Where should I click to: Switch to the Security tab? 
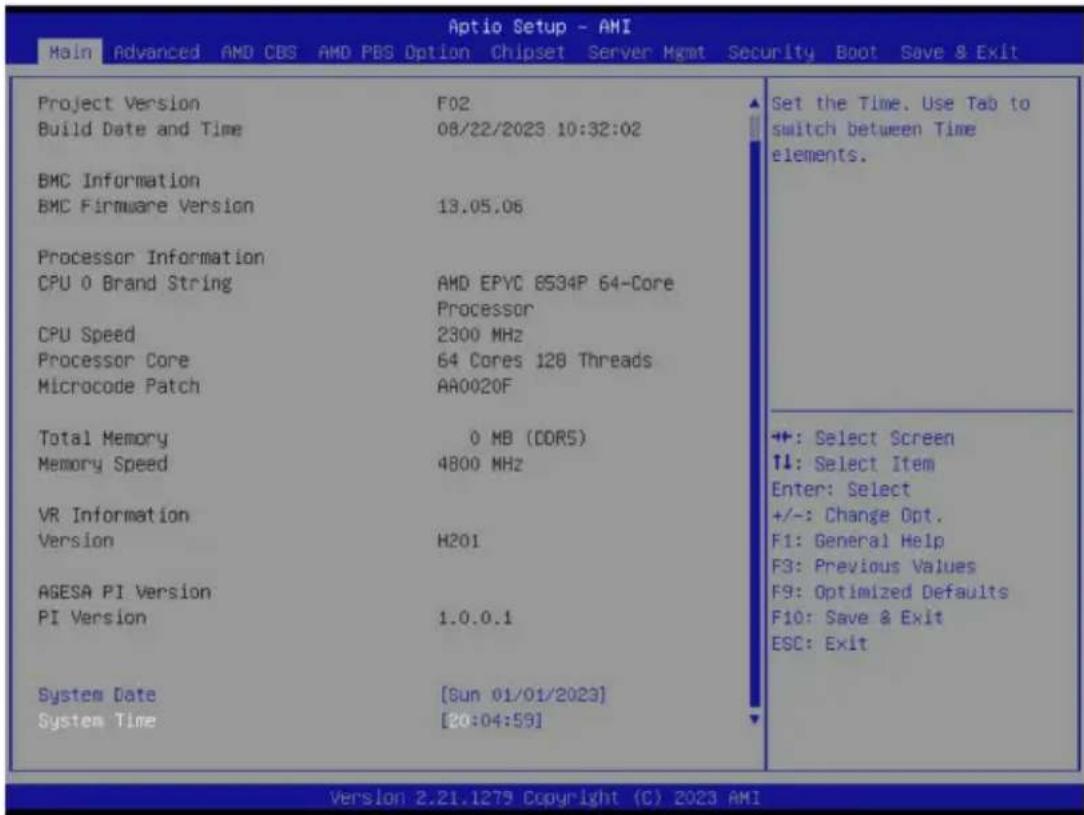(771, 53)
